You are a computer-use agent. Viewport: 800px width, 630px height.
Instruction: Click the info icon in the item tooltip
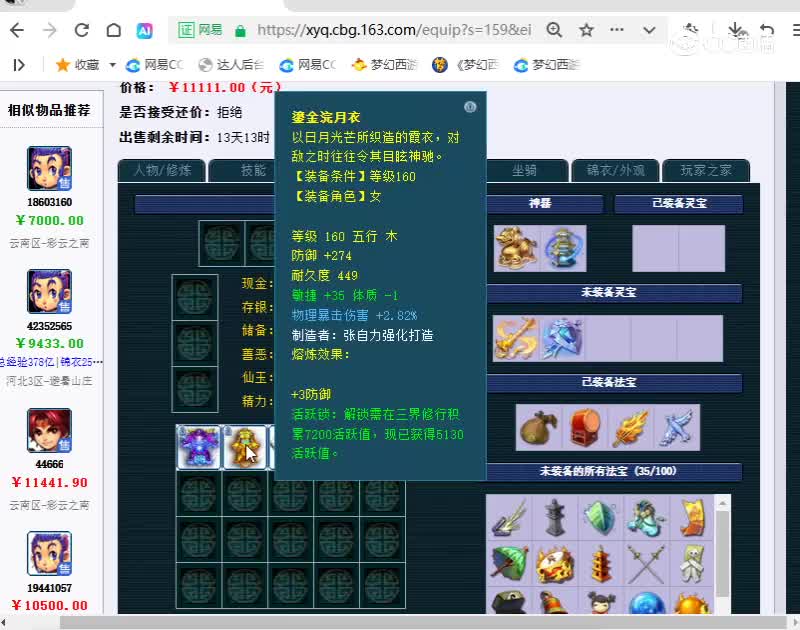pyautogui.click(x=470, y=107)
